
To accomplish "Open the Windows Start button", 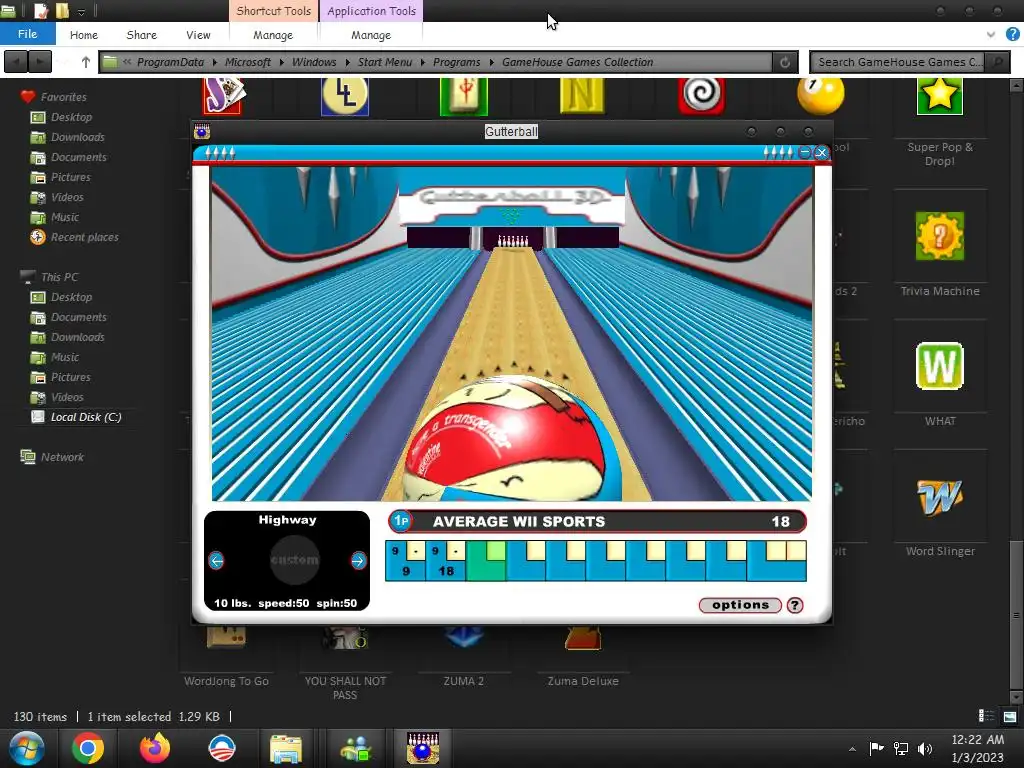I will 27,748.
